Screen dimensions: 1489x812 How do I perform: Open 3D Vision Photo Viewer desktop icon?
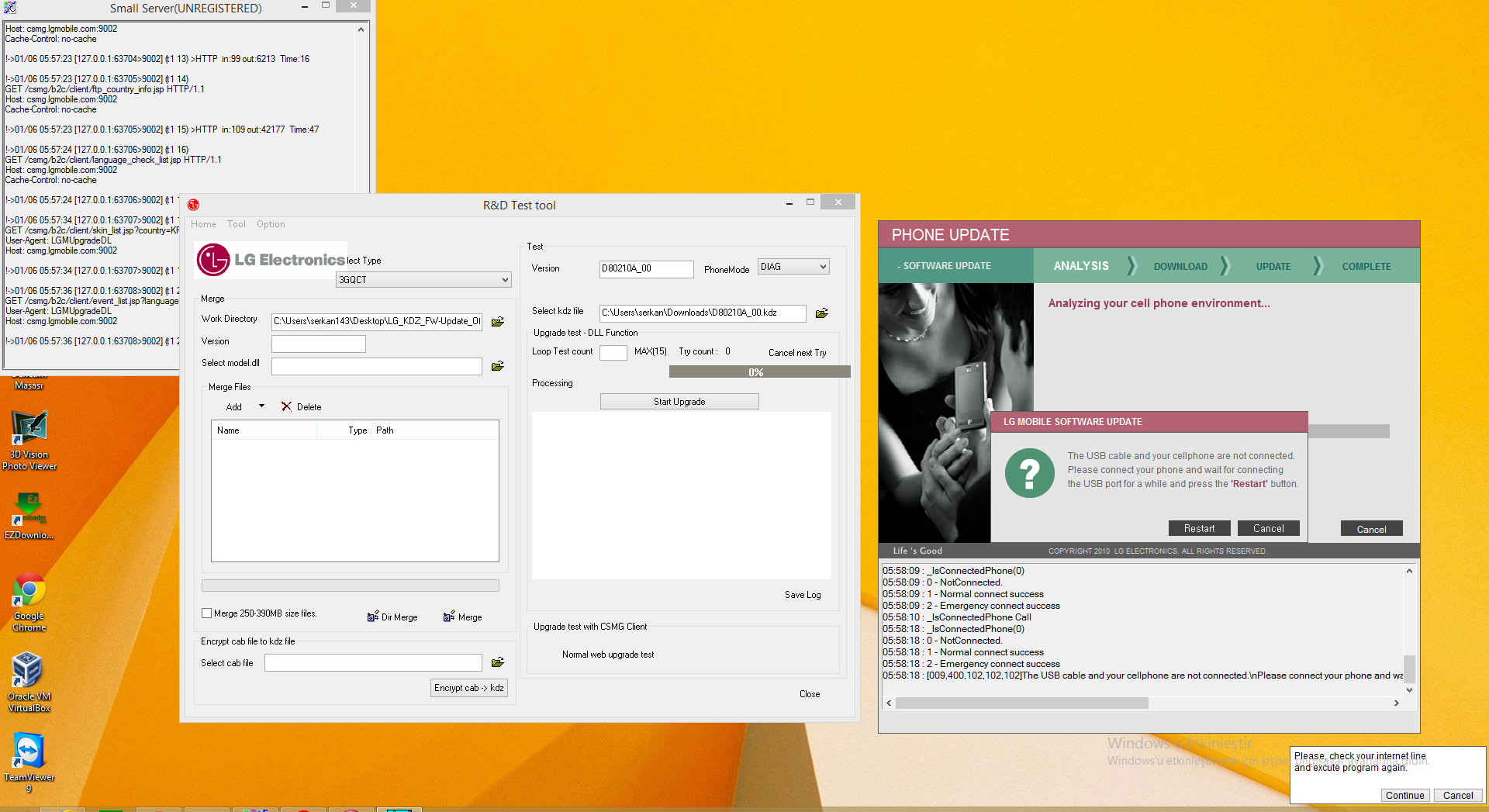pos(29,441)
